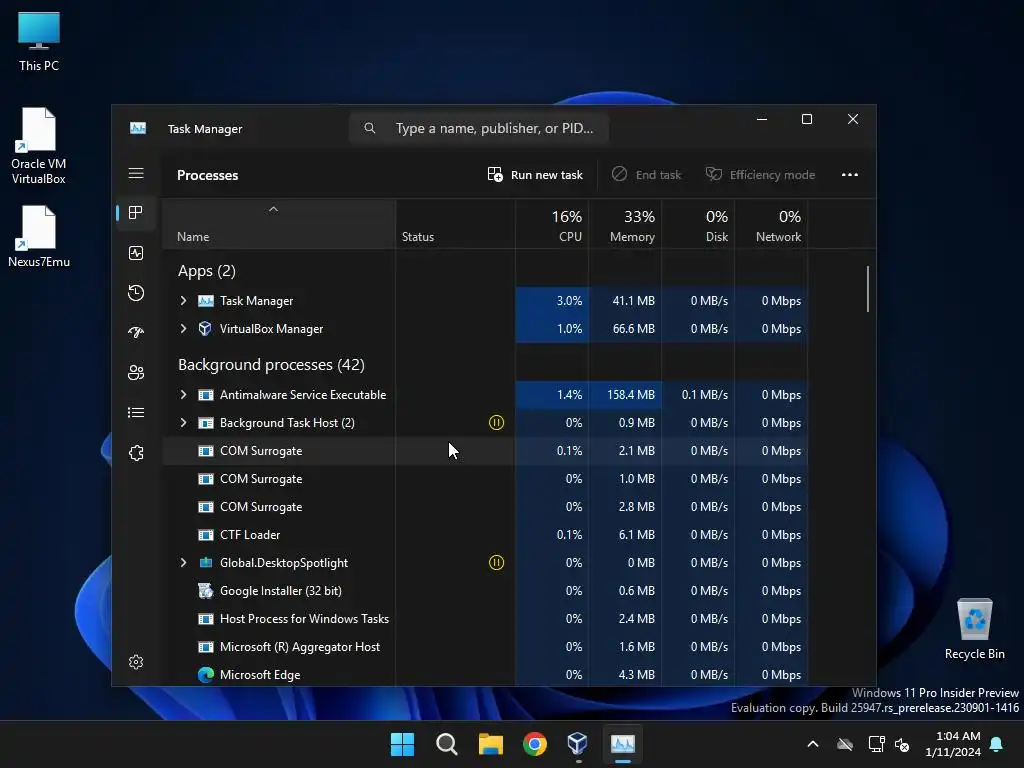Image resolution: width=1024 pixels, height=768 pixels.
Task: Click Run new task button
Action: [x=536, y=174]
